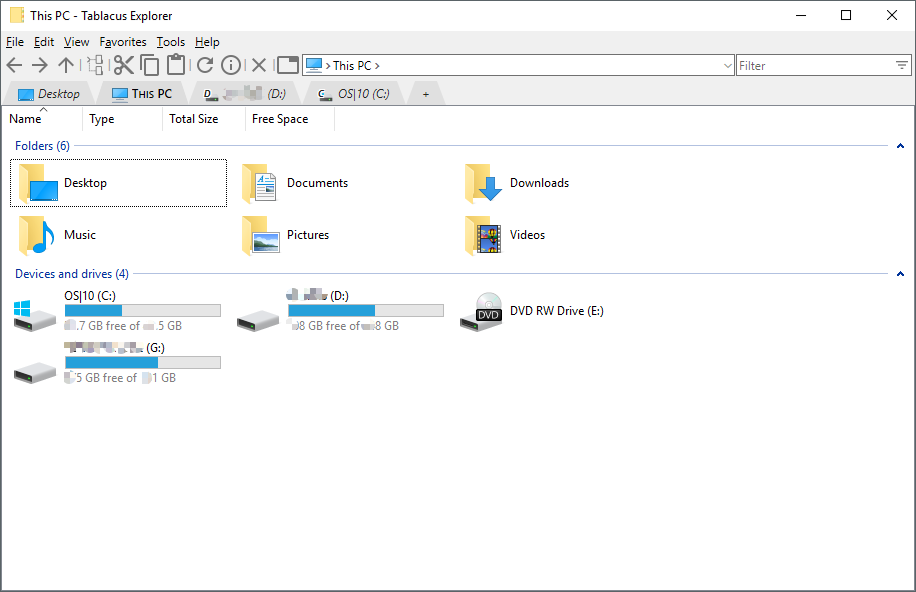Show properties info icon

pyautogui.click(x=231, y=65)
